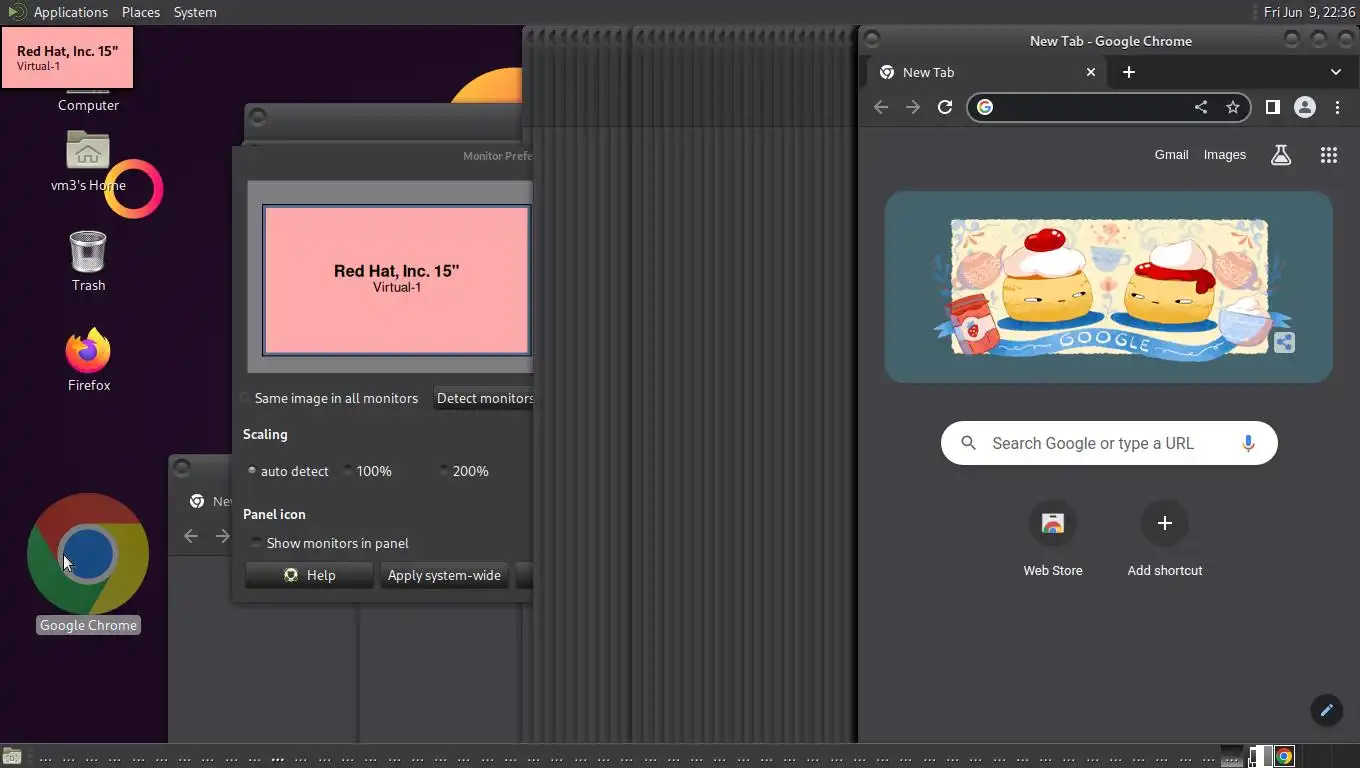Click Detect monitors button

coord(484,398)
